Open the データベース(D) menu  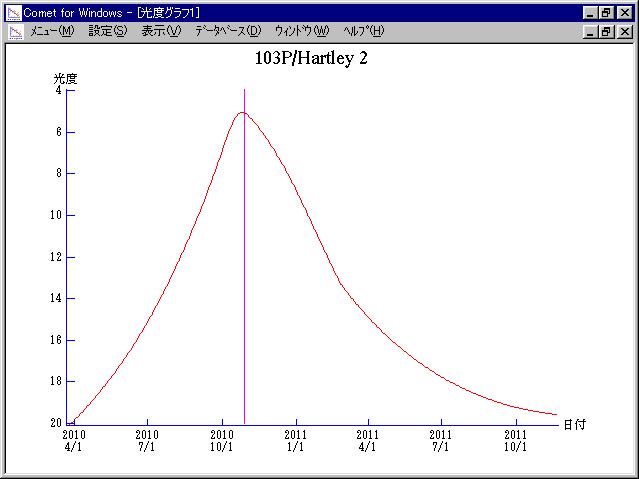228,31
